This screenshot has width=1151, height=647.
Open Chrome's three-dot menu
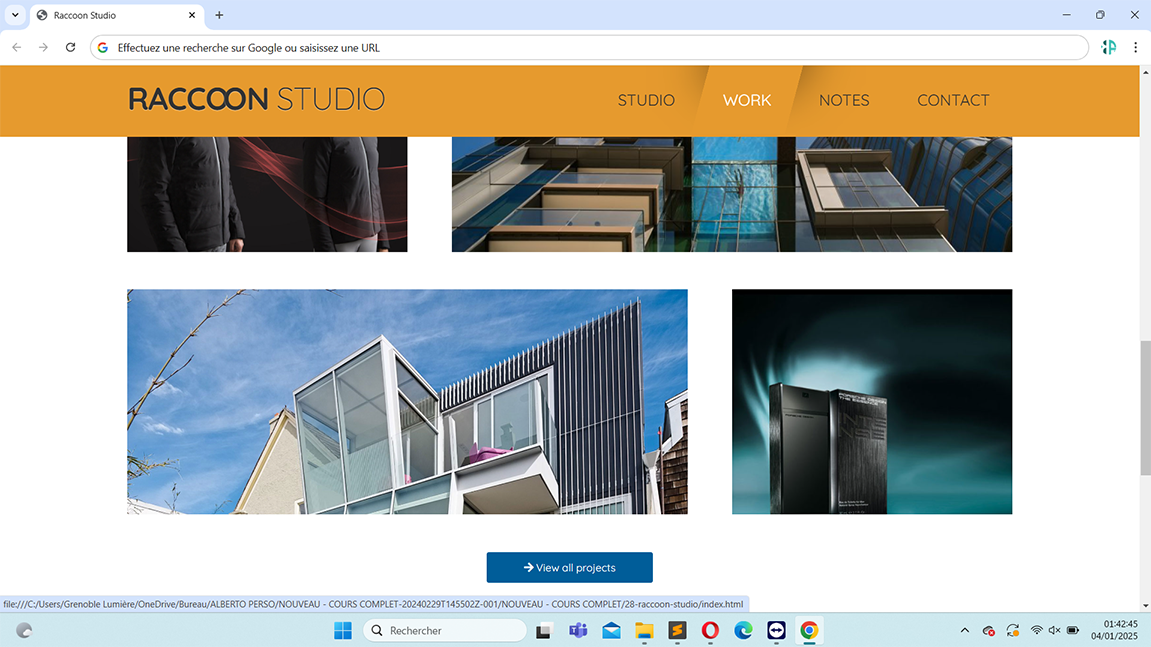point(1135,47)
